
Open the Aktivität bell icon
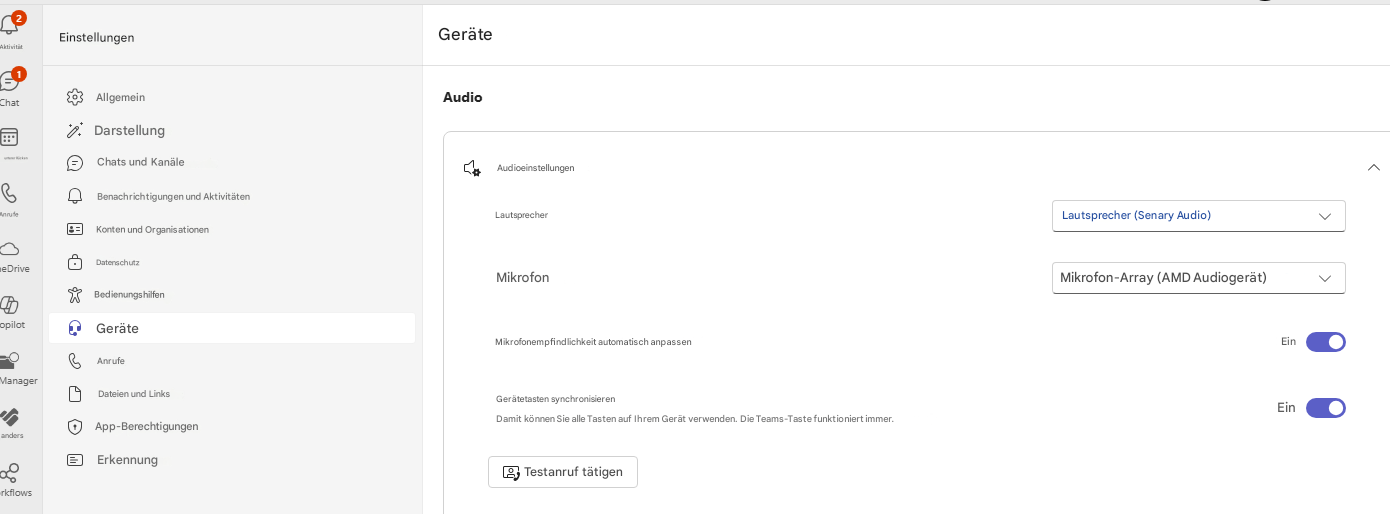click(x=10, y=25)
